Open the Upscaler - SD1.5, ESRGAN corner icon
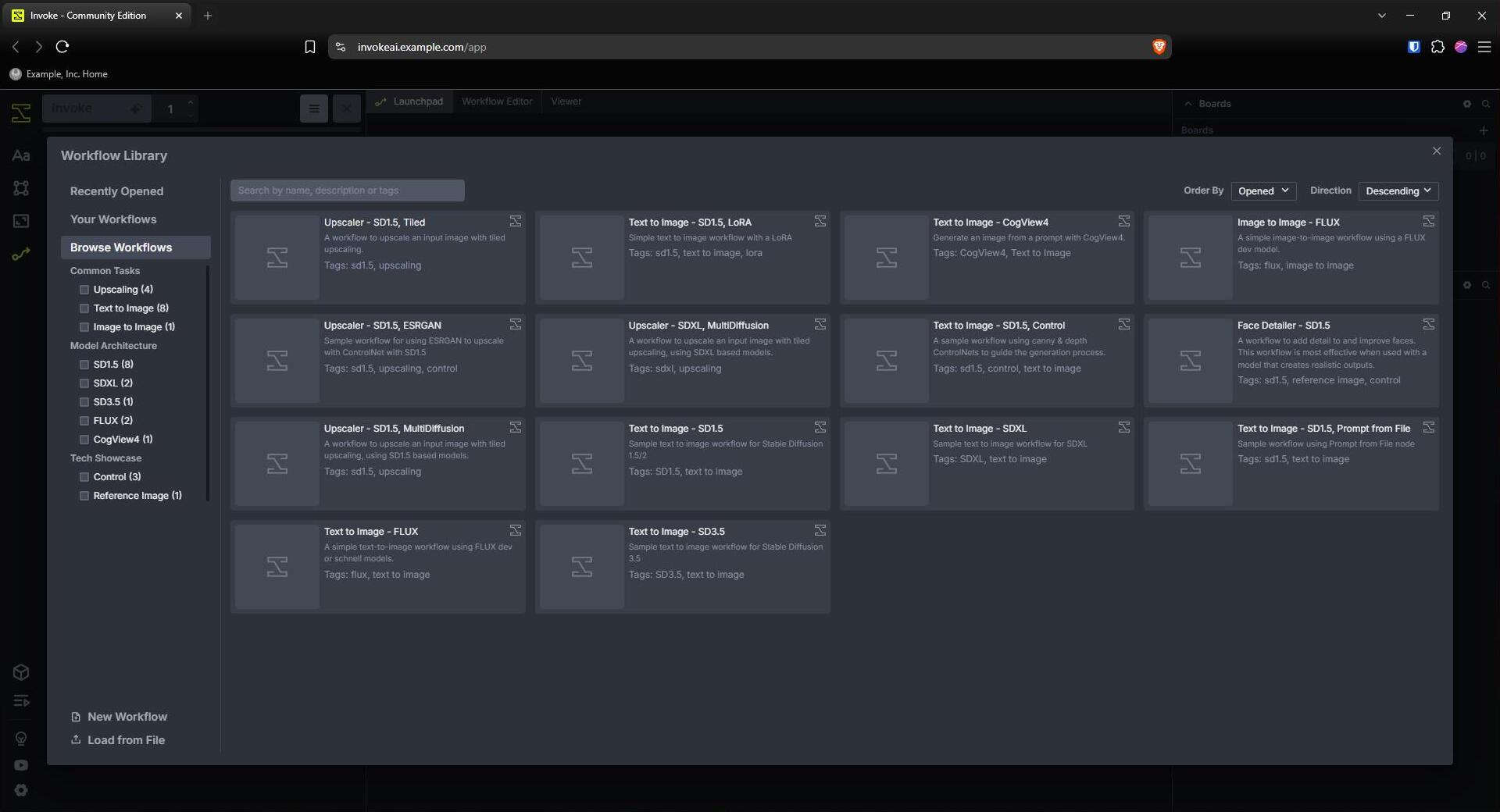The width and height of the screenshot is (1500, 812). click(x=516, y=325)
